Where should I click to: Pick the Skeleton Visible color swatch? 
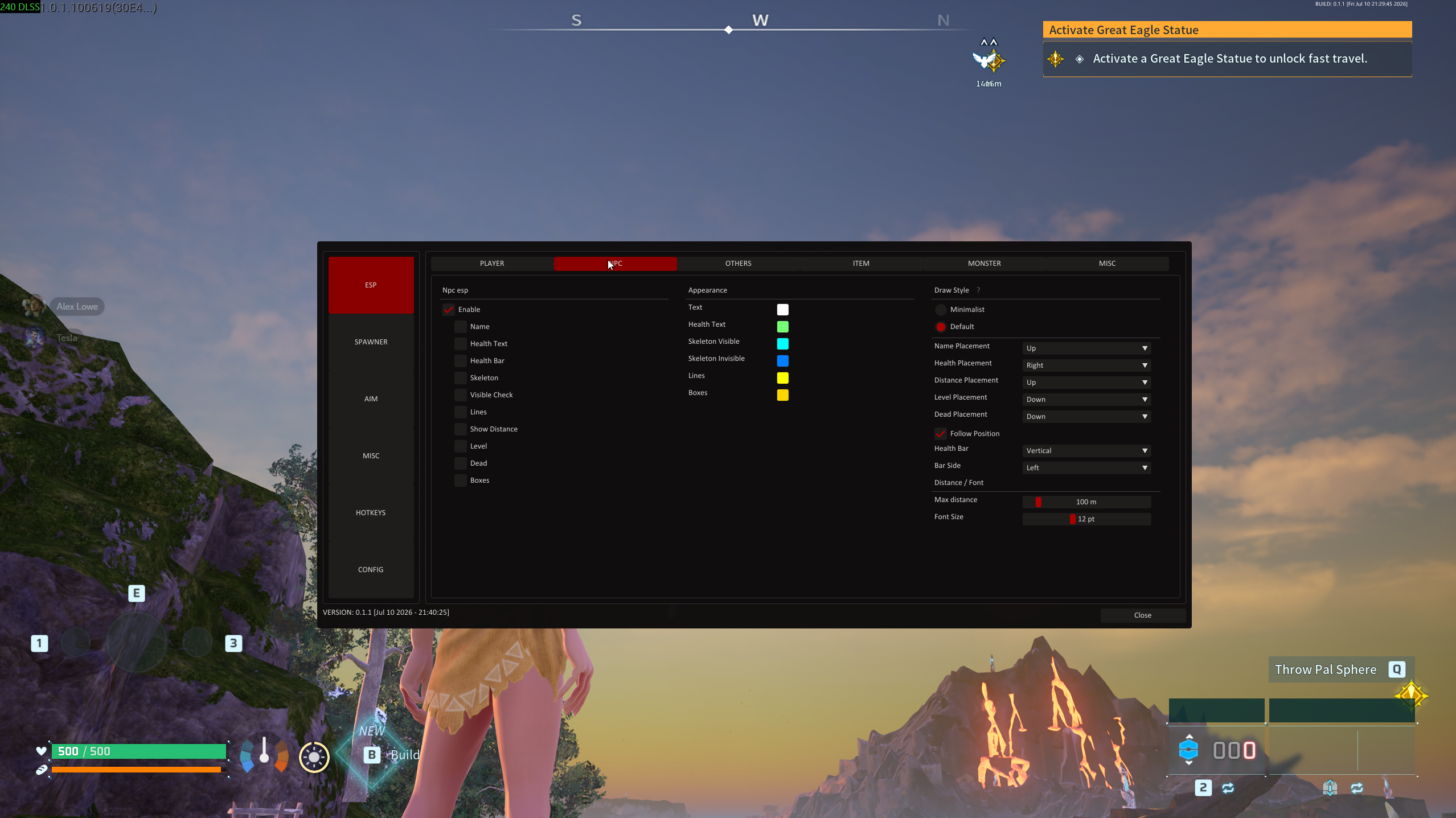pyautogui.click(x=783, y=344)
